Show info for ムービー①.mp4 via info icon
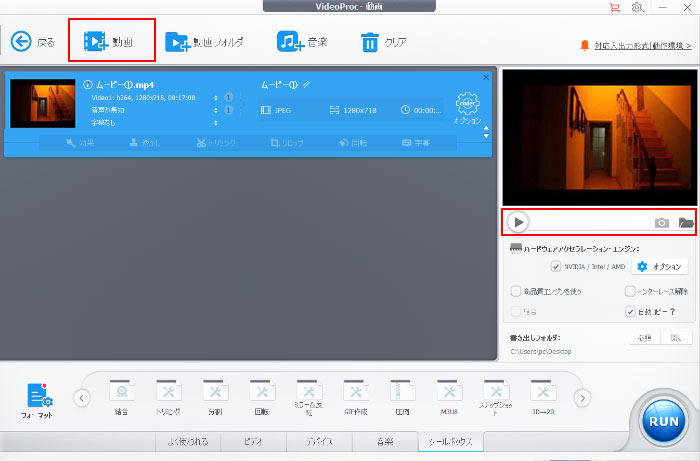700x461 pixels. (88, 84)
